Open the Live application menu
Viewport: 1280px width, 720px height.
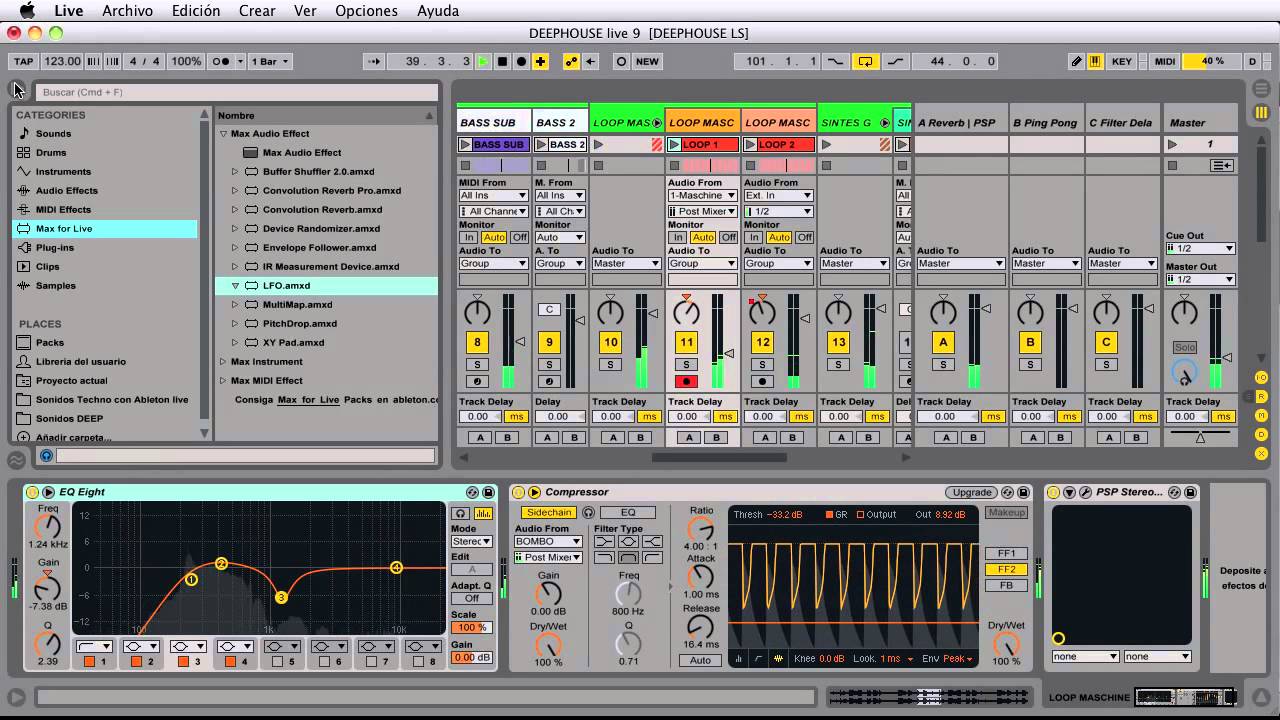(x=69, y=11)
